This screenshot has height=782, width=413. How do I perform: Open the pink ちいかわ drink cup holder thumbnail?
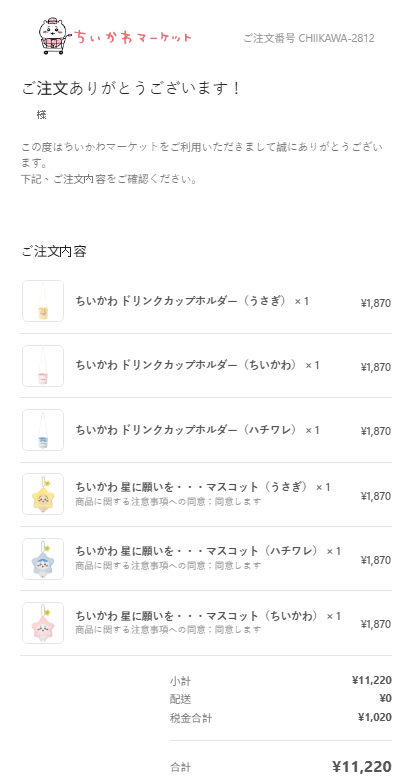point(43,366)
